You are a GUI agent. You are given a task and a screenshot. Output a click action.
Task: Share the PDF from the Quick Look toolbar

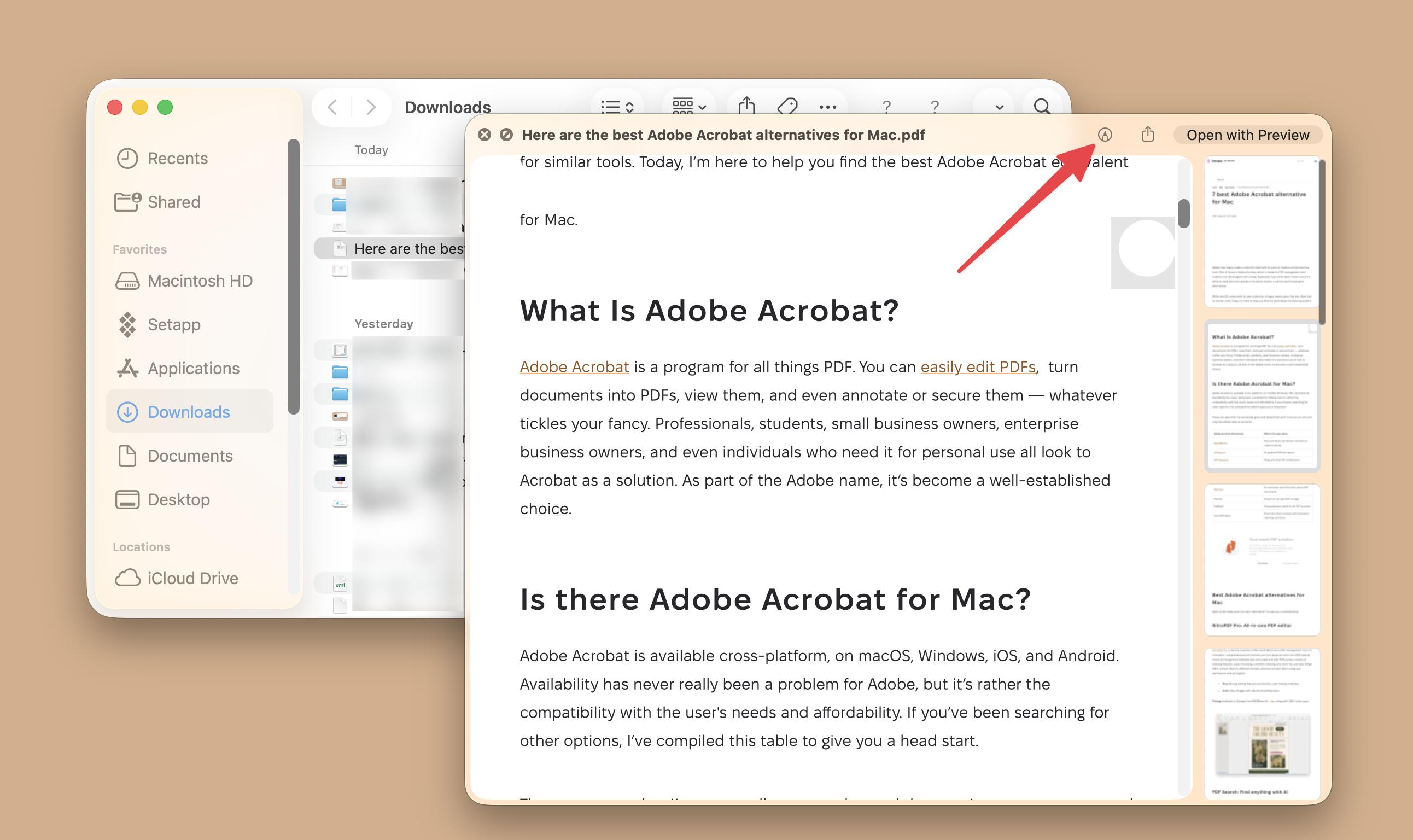click(x=1148, y=135)
